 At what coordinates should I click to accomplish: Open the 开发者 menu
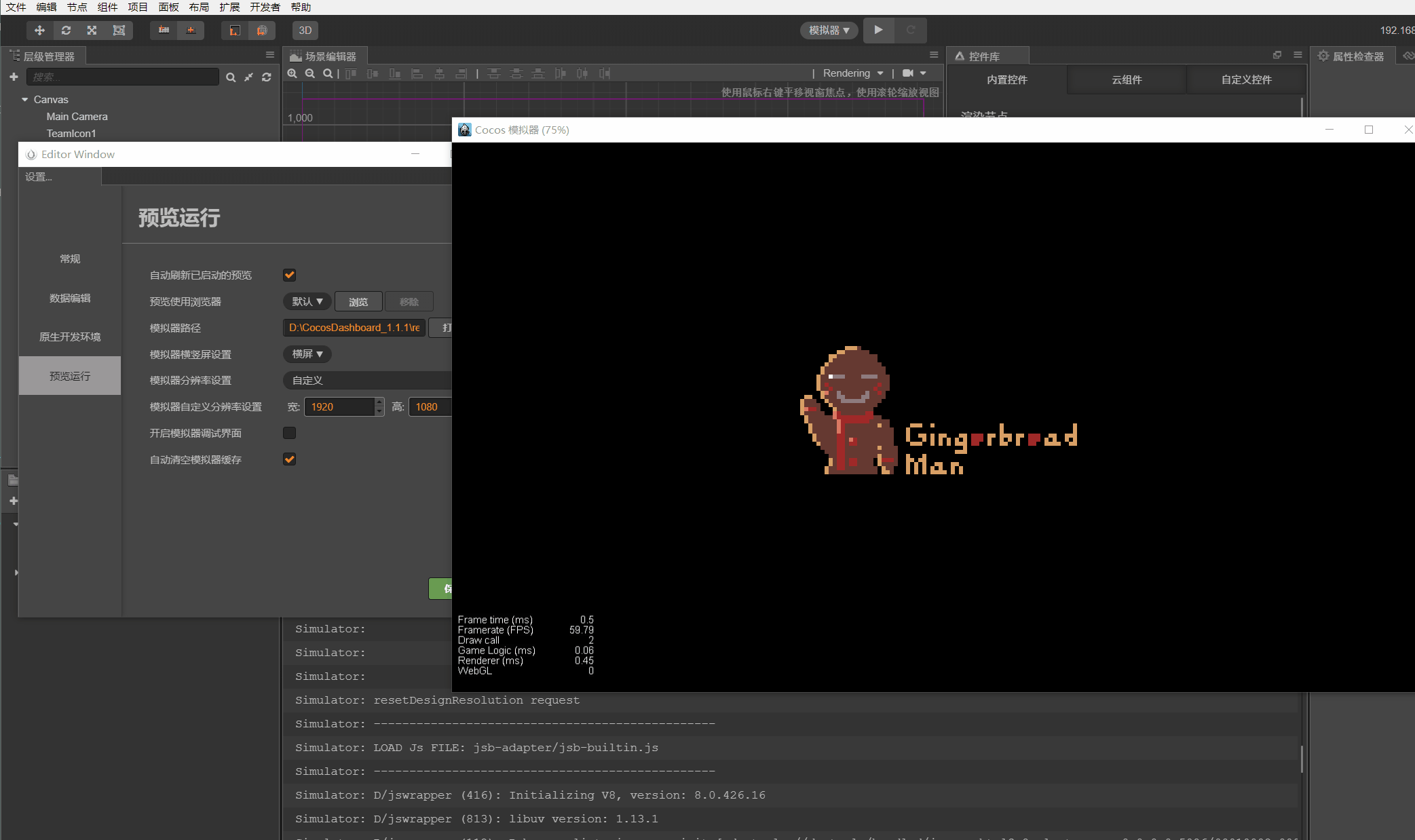point(264,7)
